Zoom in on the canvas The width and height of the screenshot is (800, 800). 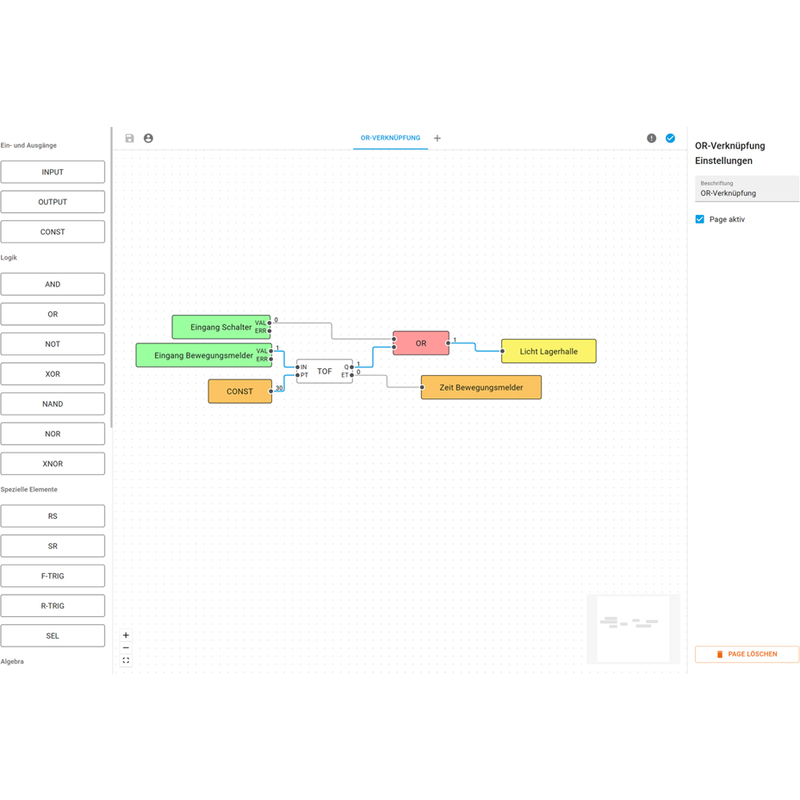pos(126,635)
